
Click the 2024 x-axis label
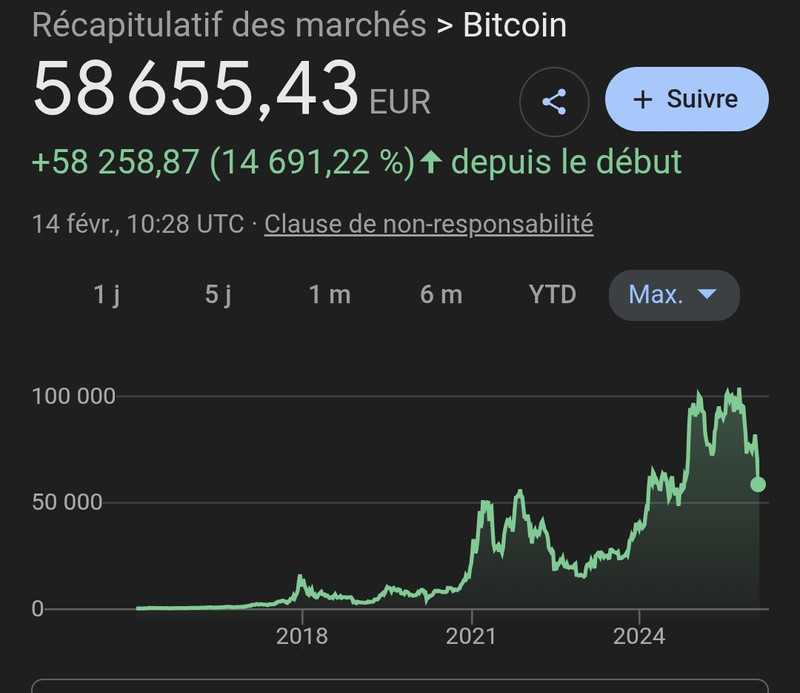[x=639, y=636]
